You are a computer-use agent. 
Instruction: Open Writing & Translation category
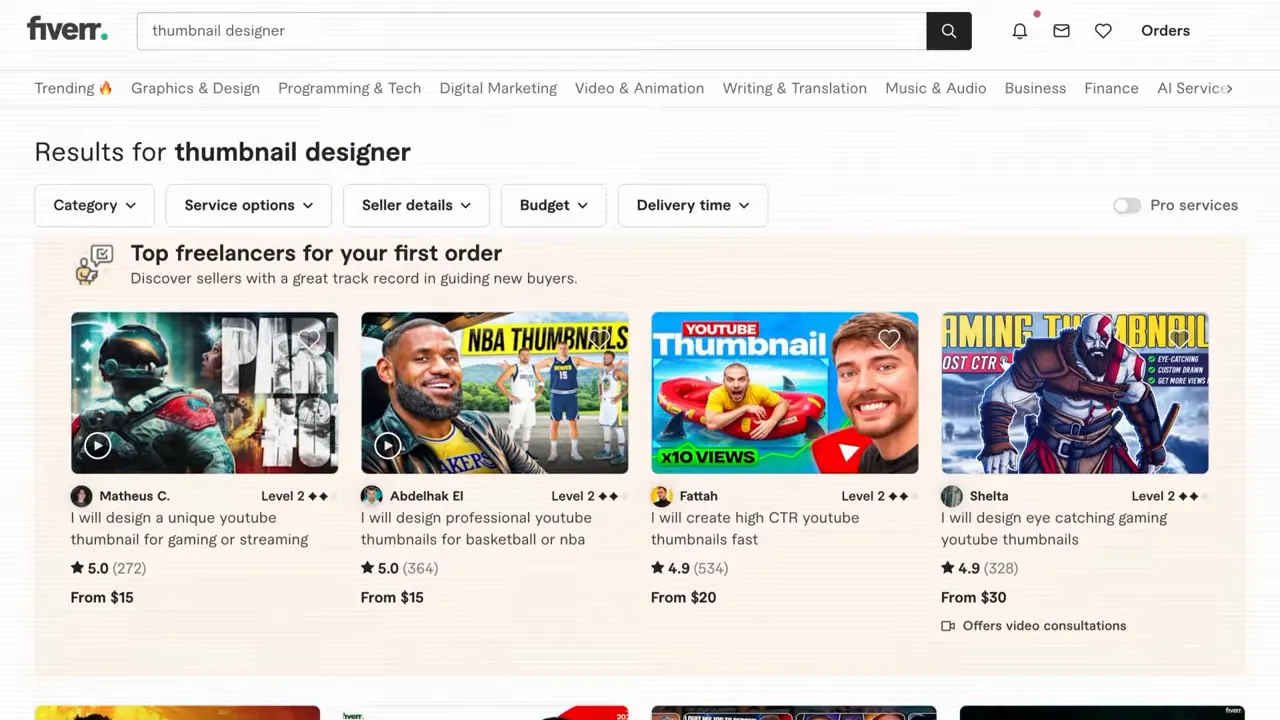(x=794, y=88)
